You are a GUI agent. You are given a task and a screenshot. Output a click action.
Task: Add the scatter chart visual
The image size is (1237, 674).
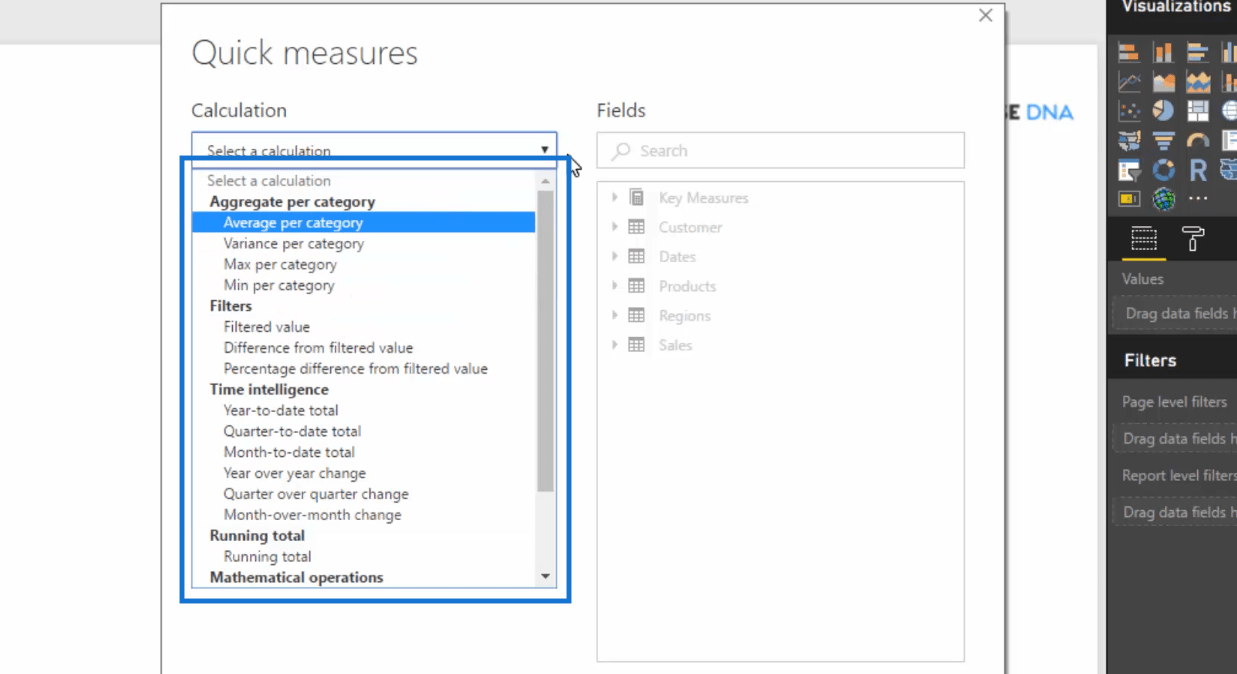1129,111
